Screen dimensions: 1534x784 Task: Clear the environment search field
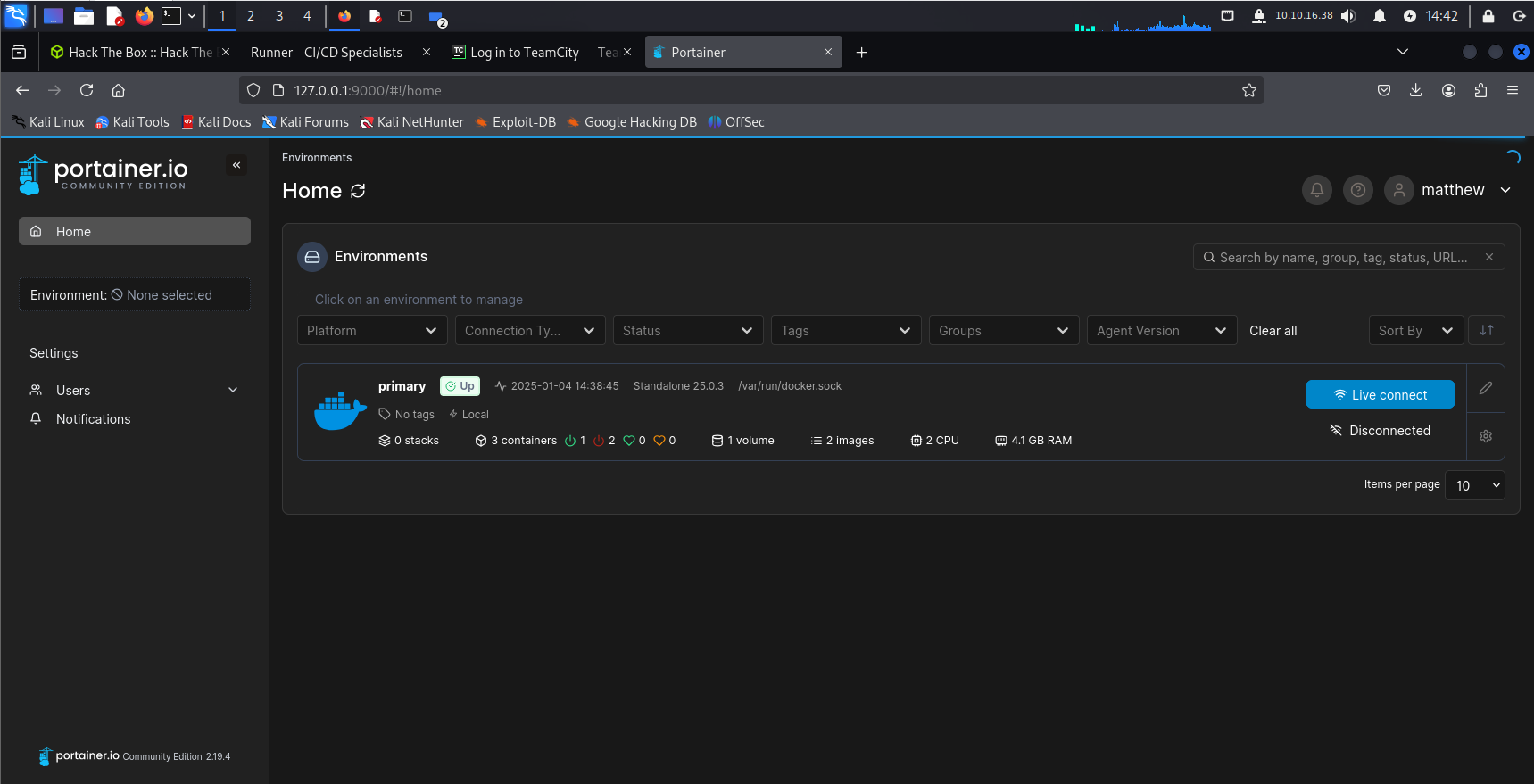(1488, 257)
